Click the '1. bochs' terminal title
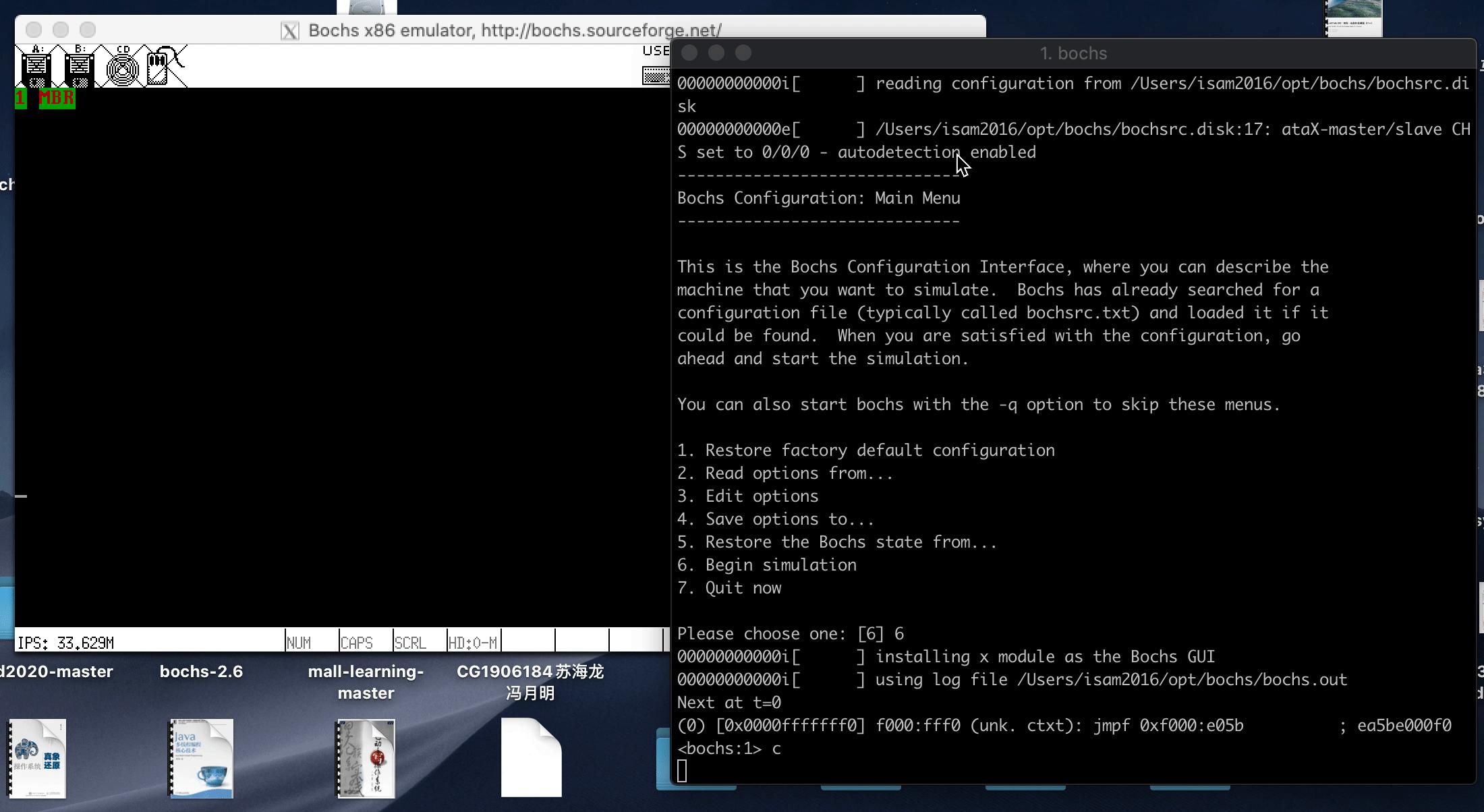 click(x=1073, y=53)
